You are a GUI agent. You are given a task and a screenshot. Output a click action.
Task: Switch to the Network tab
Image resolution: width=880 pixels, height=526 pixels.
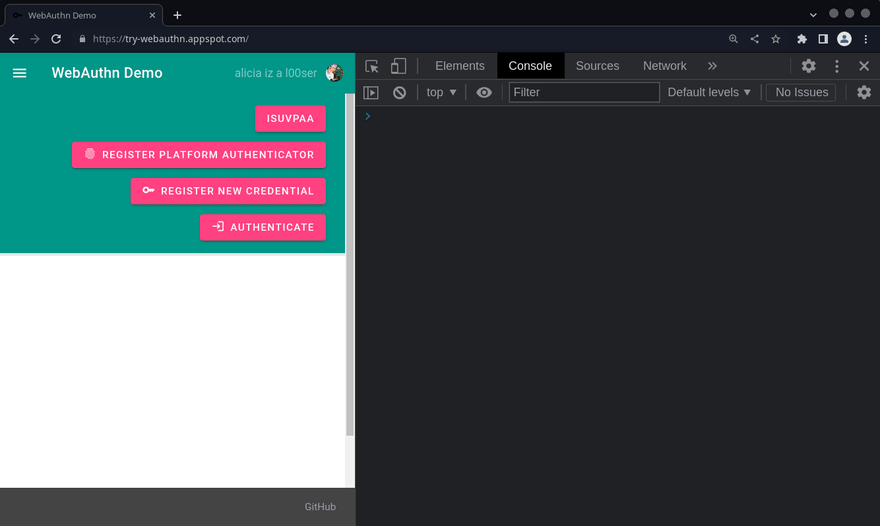[664, 66]
